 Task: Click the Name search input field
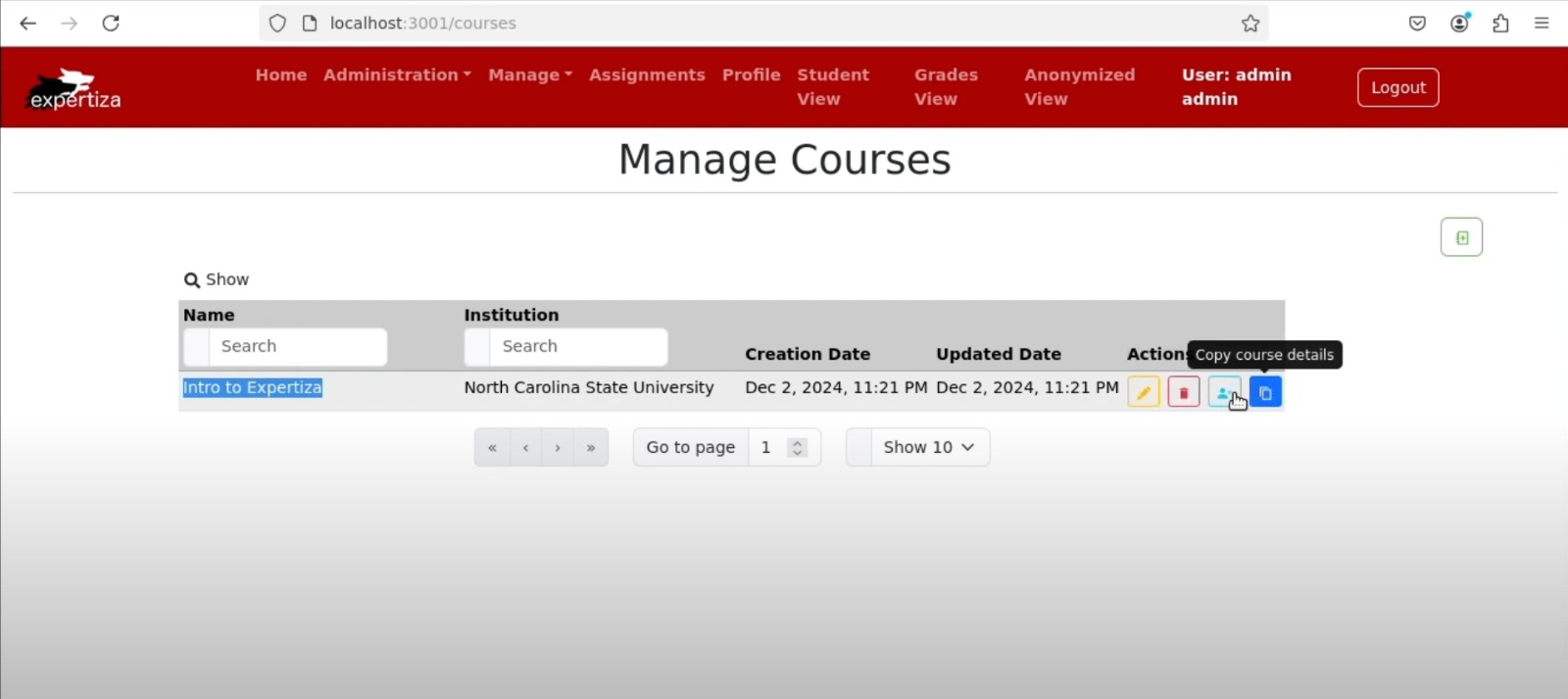296,347
